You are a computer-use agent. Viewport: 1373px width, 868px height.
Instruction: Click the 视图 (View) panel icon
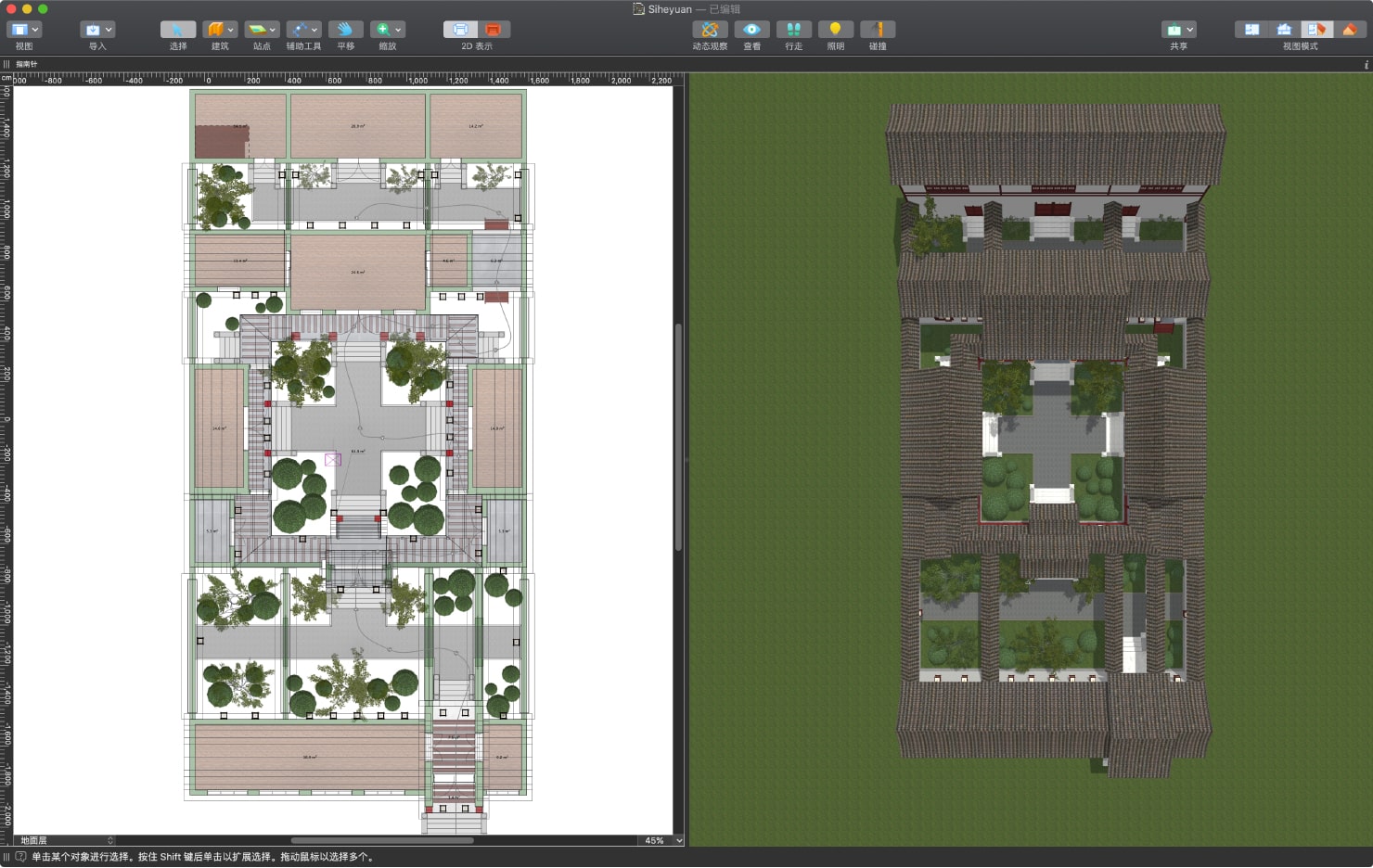19,30
